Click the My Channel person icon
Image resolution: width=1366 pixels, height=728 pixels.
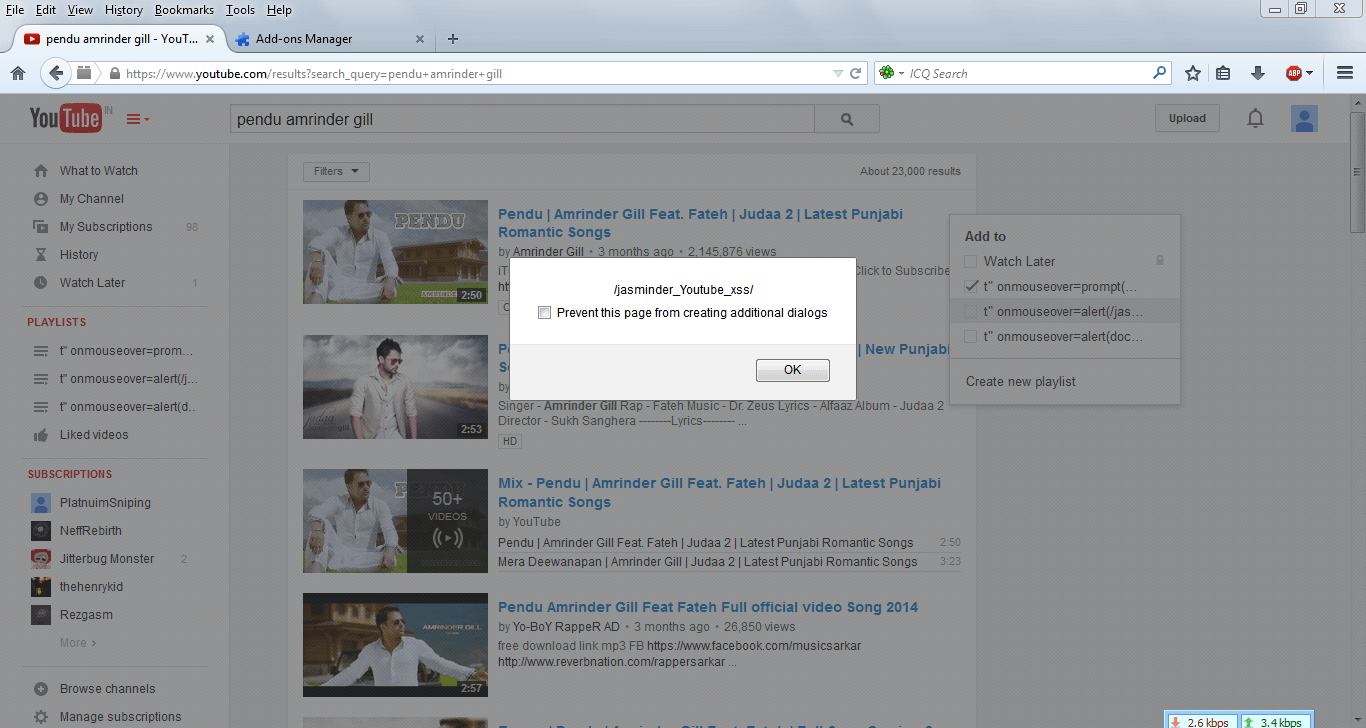coord(40,199)
